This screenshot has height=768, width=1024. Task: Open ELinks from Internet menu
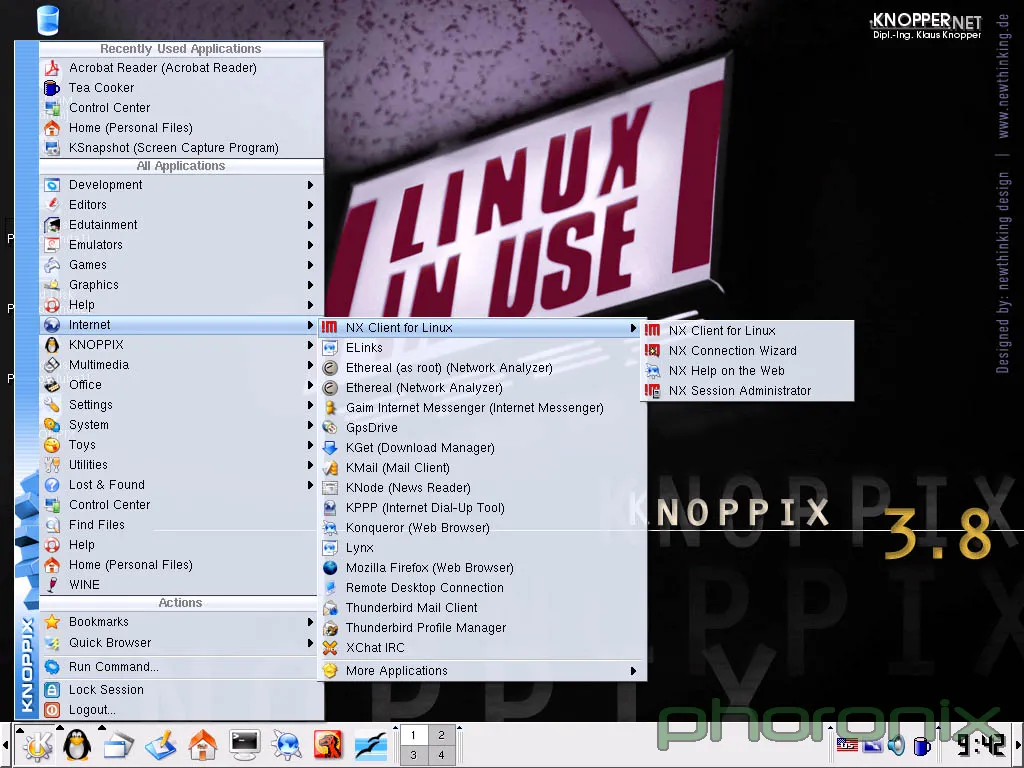pyautogui.click(x=482, y=348)
